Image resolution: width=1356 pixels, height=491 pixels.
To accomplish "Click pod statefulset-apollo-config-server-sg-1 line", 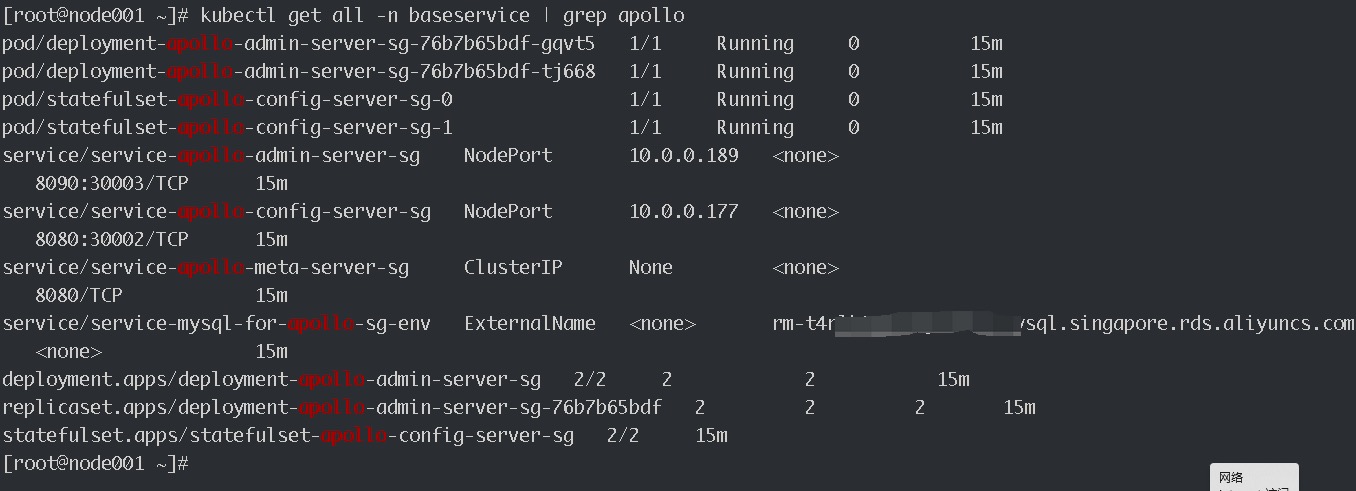I will coord(502,127).
